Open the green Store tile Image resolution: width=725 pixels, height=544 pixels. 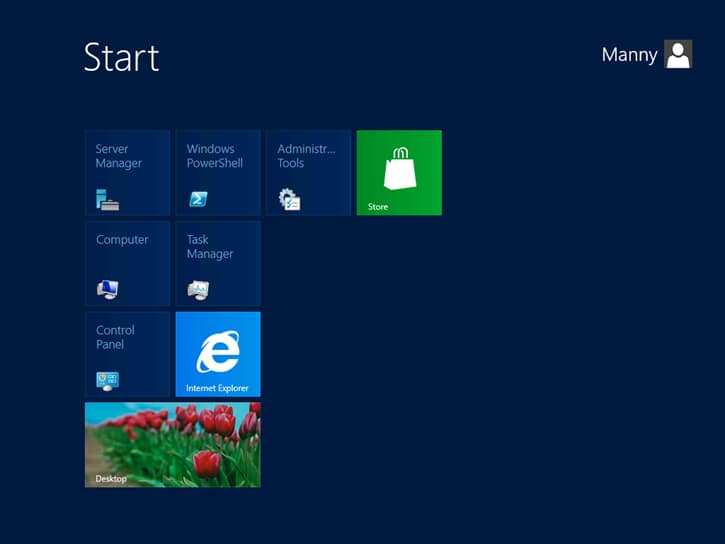[x=399, y=173]
